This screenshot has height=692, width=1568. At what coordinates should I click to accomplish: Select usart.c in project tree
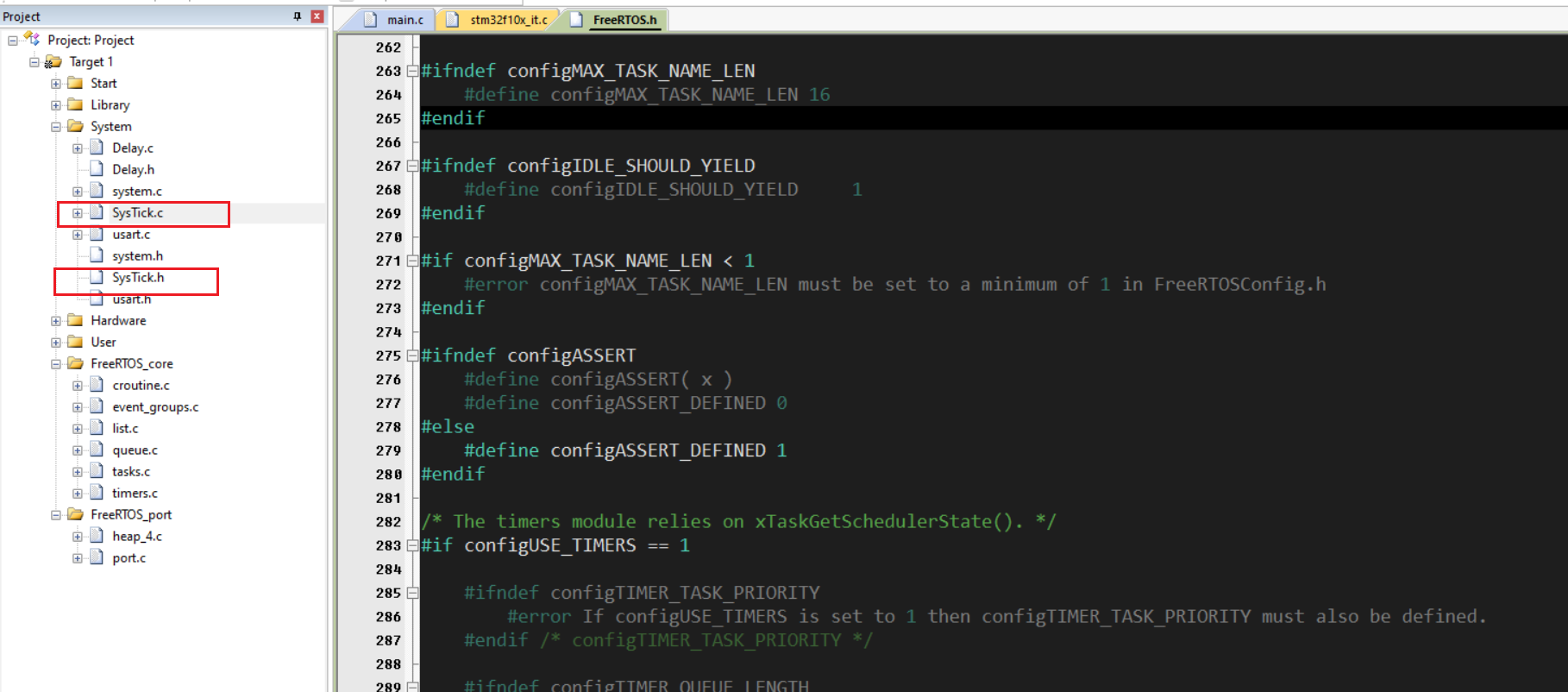coord(131,235)
